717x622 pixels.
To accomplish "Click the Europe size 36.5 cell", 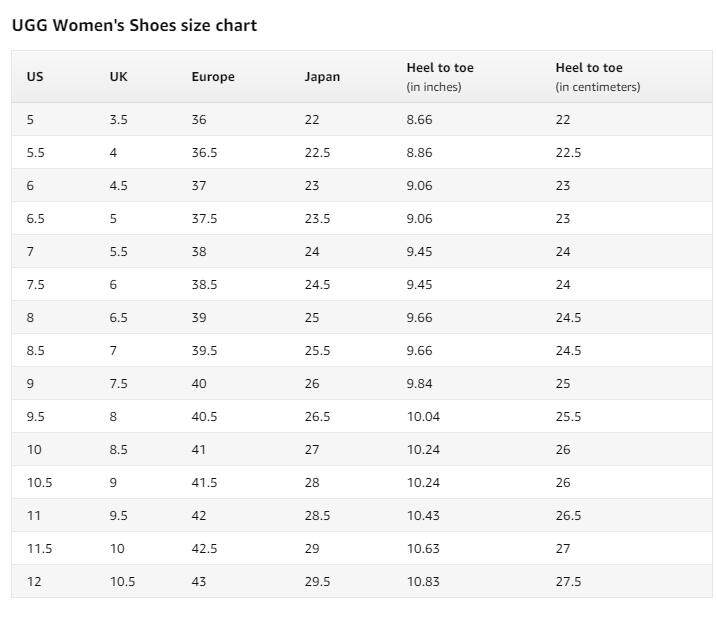I will [204, 153].
